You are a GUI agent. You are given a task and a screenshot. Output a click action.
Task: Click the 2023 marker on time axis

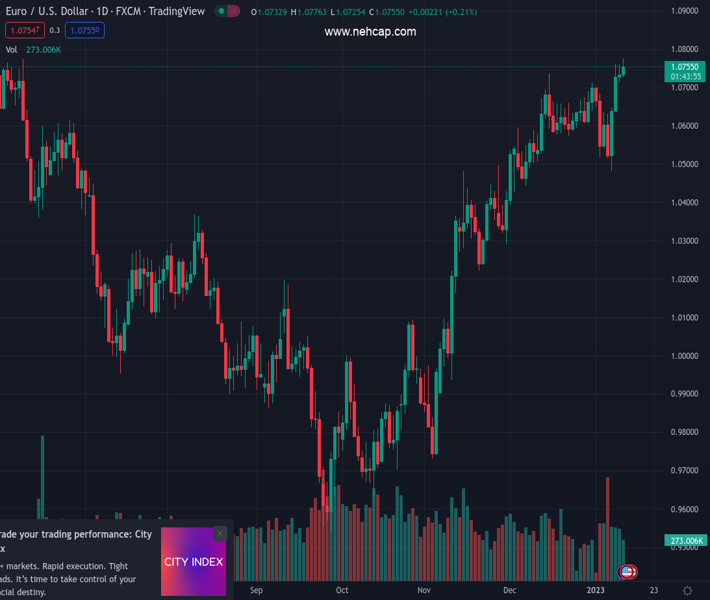click(x=596, y=590)
